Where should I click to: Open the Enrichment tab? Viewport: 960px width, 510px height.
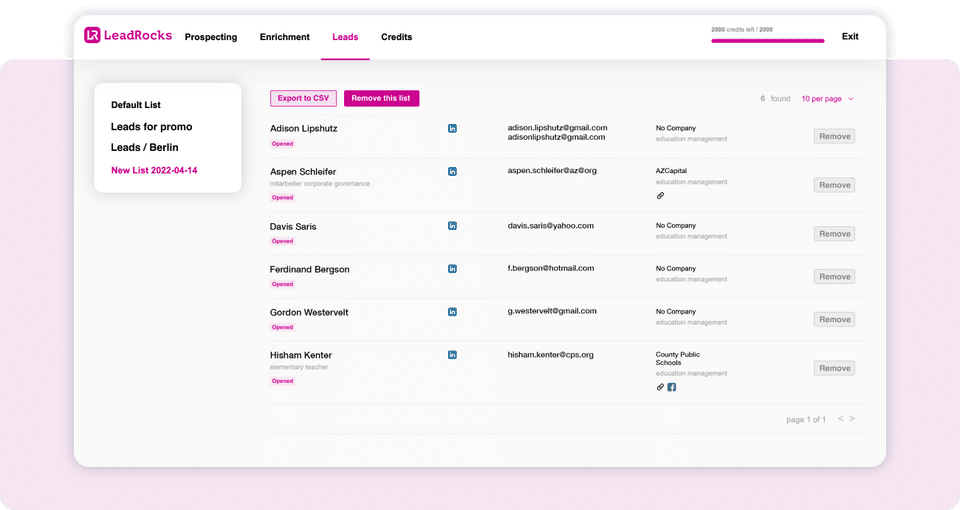pos(285,37)
